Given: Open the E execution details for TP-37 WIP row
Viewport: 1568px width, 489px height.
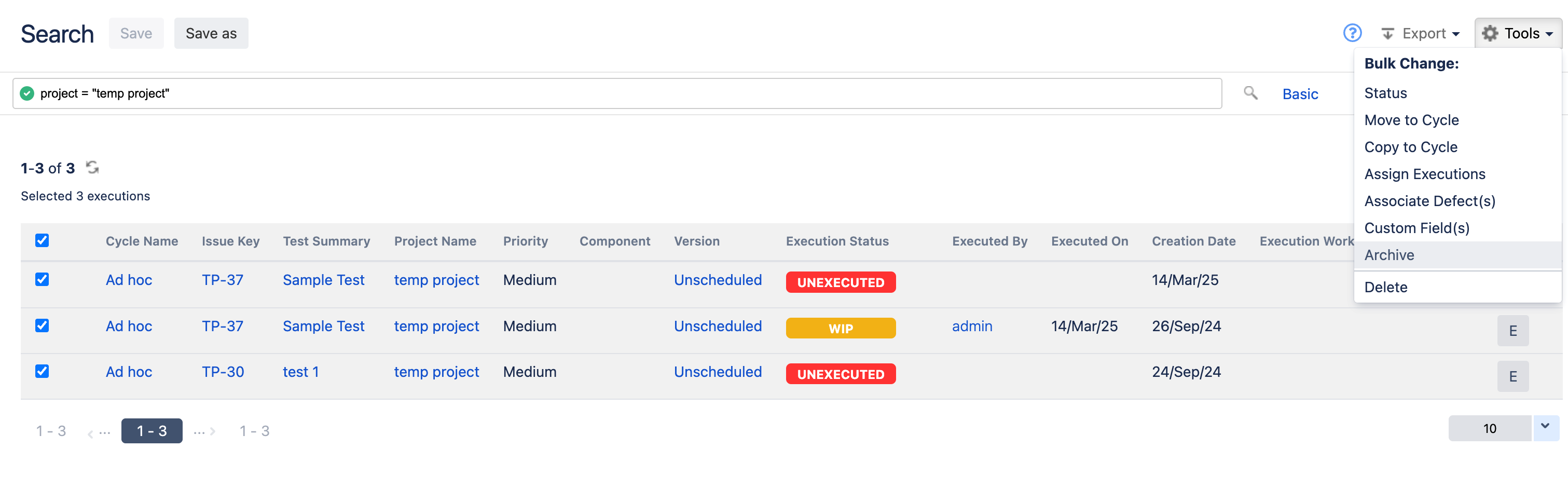Looking at the screenshot, I should [1513, 331].
